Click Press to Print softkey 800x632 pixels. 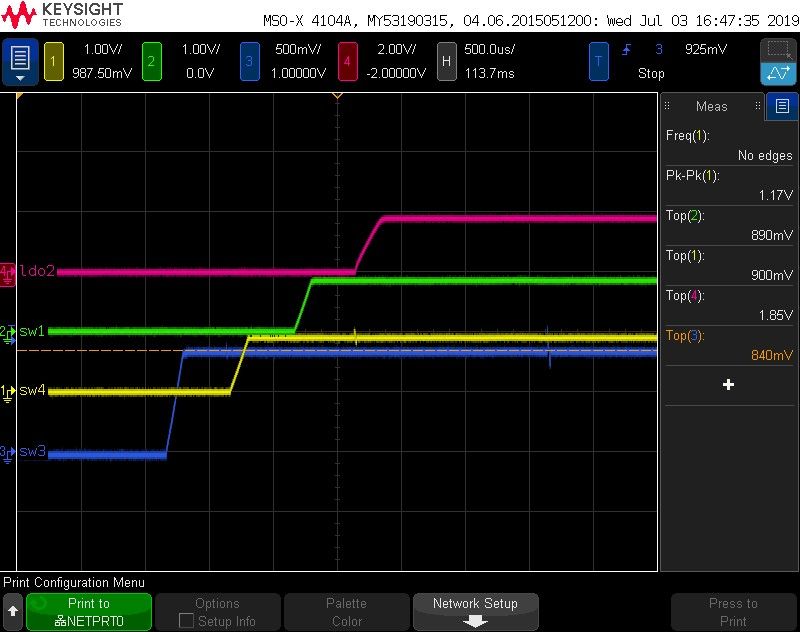pyautogui.click(x=734, y=612)
